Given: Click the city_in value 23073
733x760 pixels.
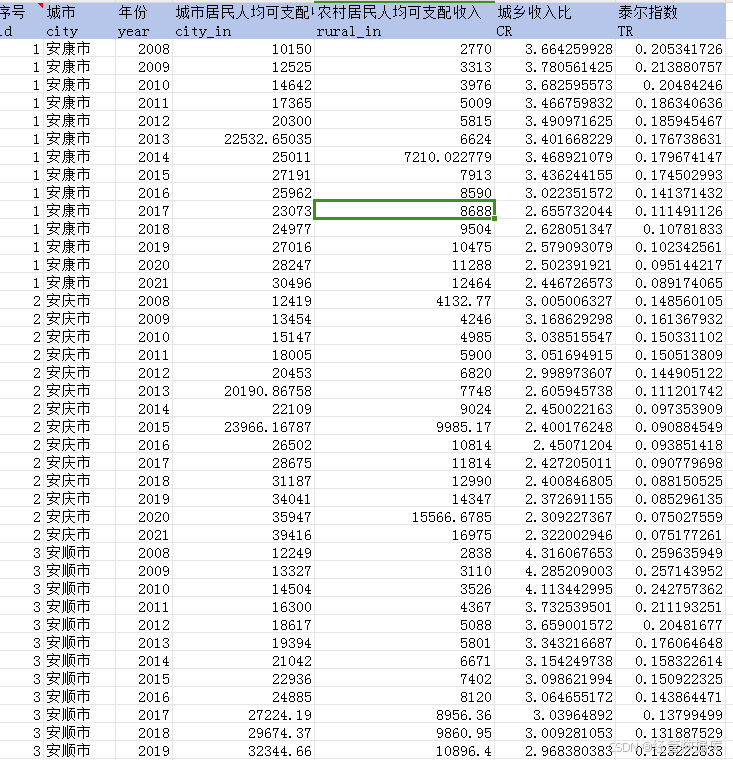Looking at the screenshot, I should 291,211.
